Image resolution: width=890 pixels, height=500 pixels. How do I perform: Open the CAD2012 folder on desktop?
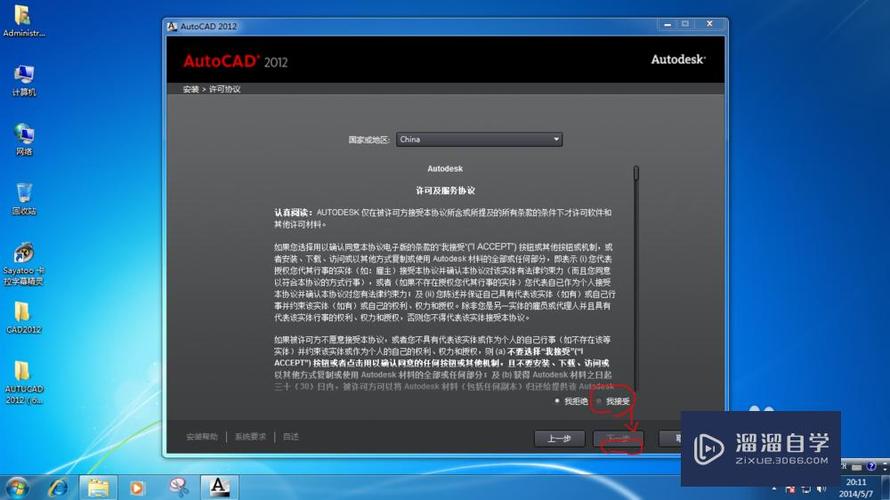[x=23, y=317]
